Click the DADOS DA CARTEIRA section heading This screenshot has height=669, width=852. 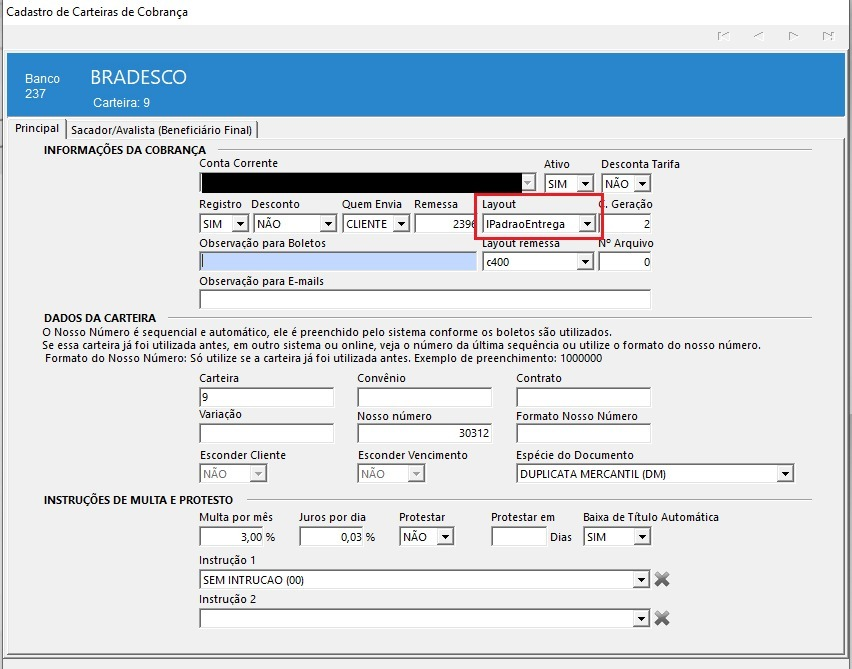[x=100, y=318]
